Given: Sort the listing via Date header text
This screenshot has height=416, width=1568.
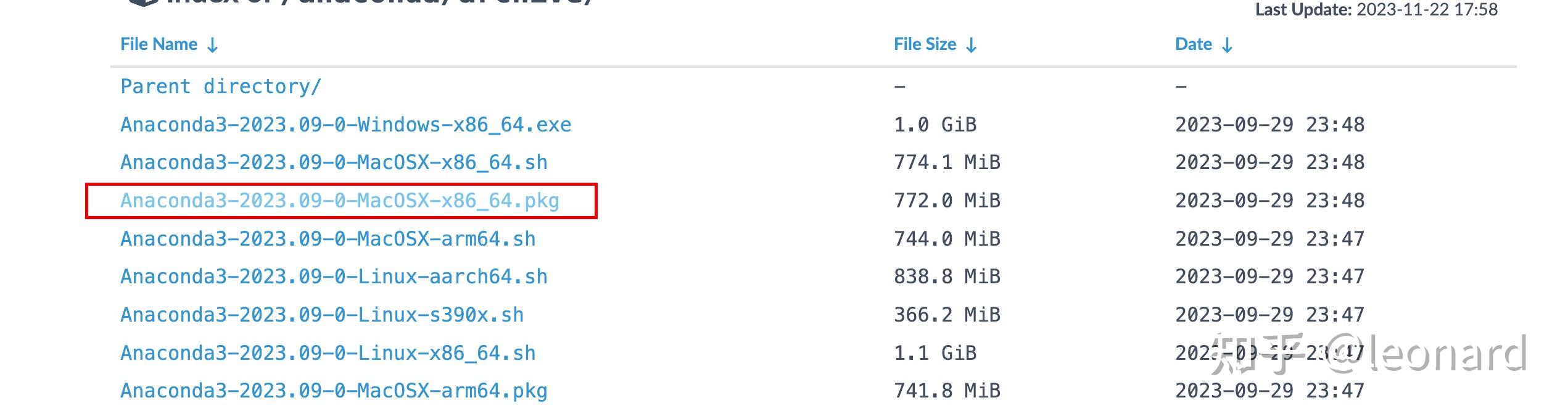Looking at the screenshot, I should click(x=1193, y=44).
